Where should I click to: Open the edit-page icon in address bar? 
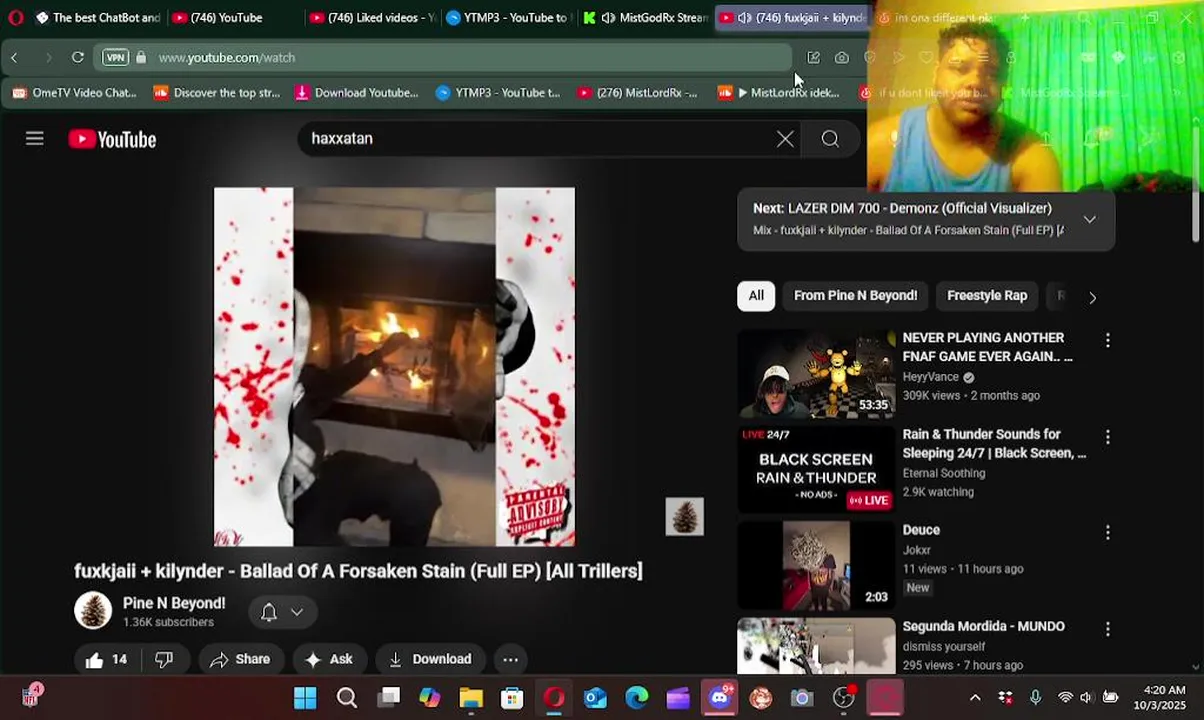point(813,58)
